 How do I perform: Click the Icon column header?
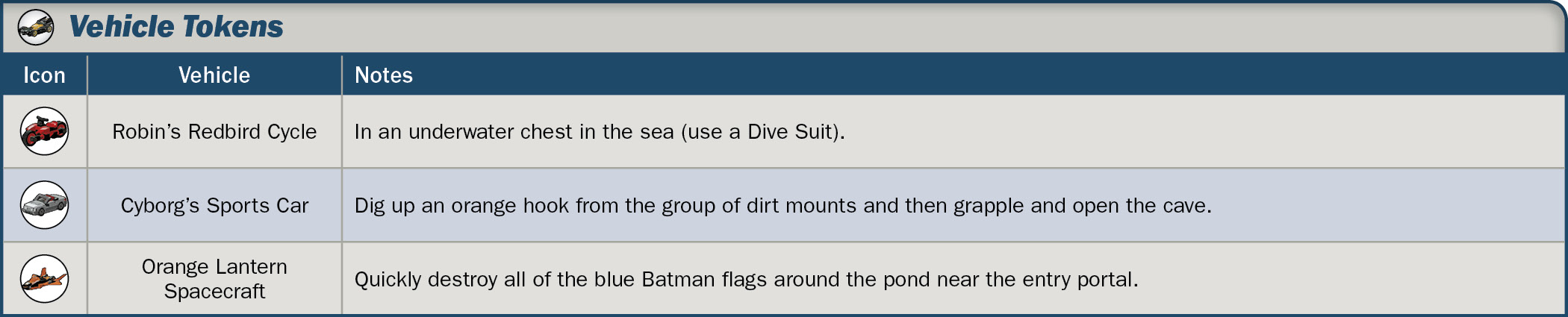(44, 75)
